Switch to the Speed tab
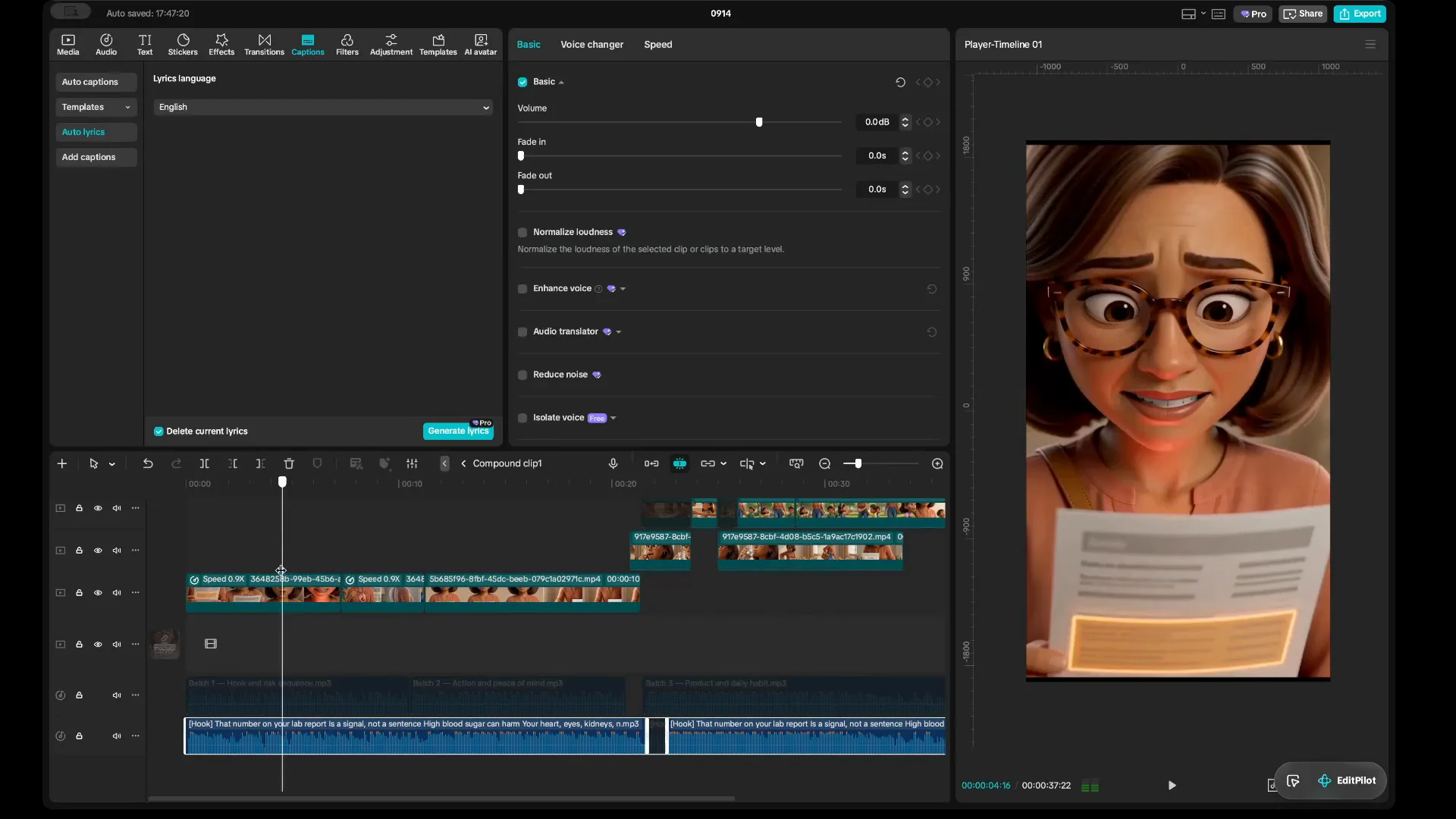The width and height of the screenshot is (1456, 819). point(658,45)
